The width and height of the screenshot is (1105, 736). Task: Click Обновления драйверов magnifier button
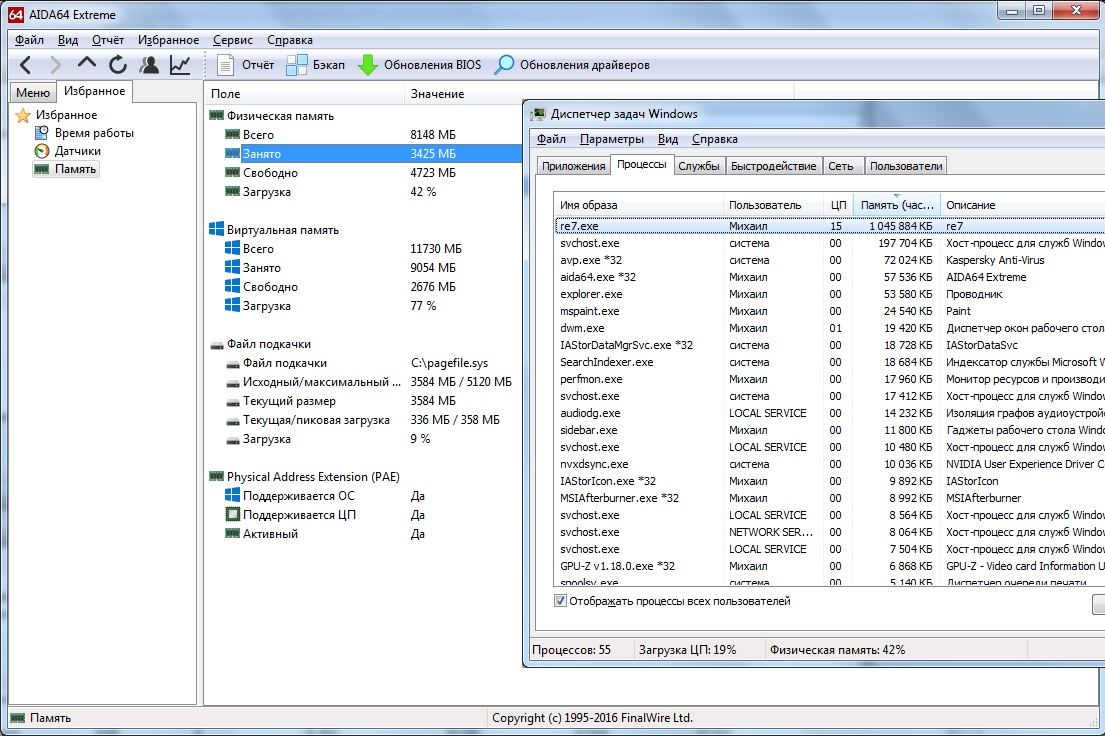[572, 65]
